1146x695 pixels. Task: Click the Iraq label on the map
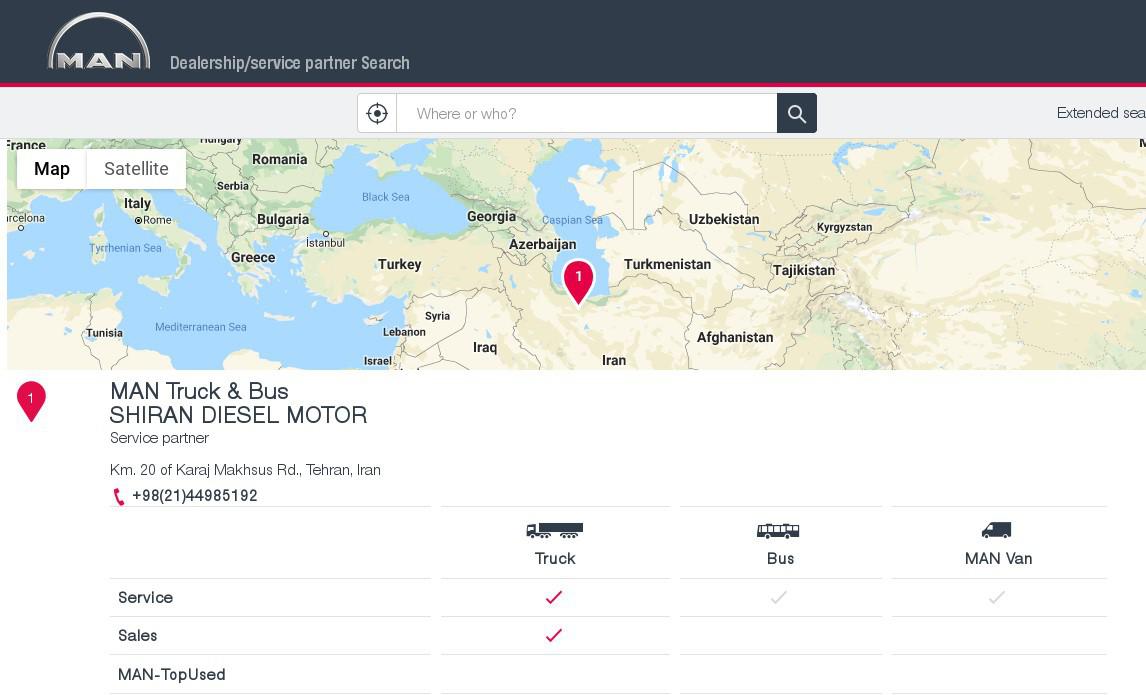[485, 347]
